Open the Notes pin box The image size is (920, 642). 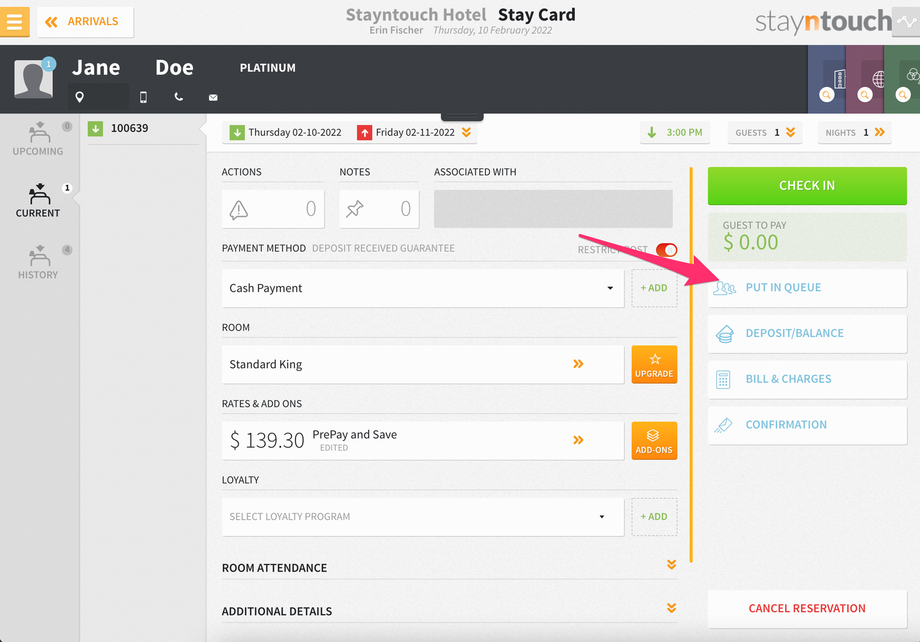[x=379, y=209]
